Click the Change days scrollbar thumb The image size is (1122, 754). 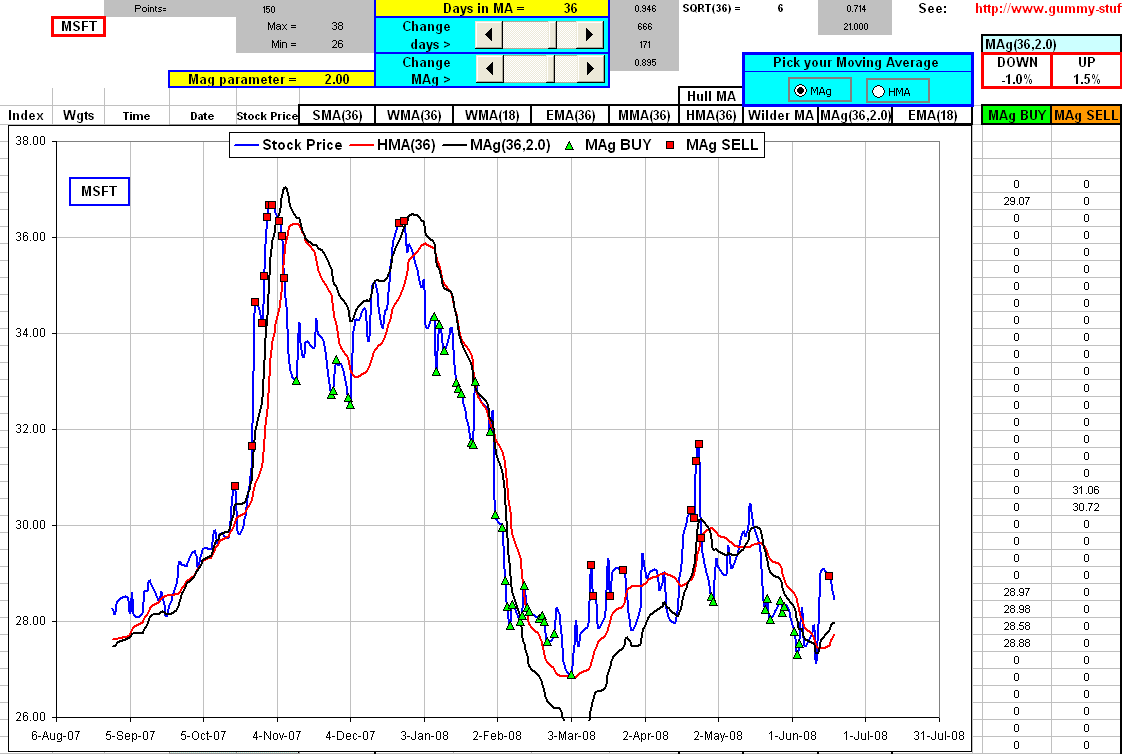pyautogui.click(x=552, y=34)
